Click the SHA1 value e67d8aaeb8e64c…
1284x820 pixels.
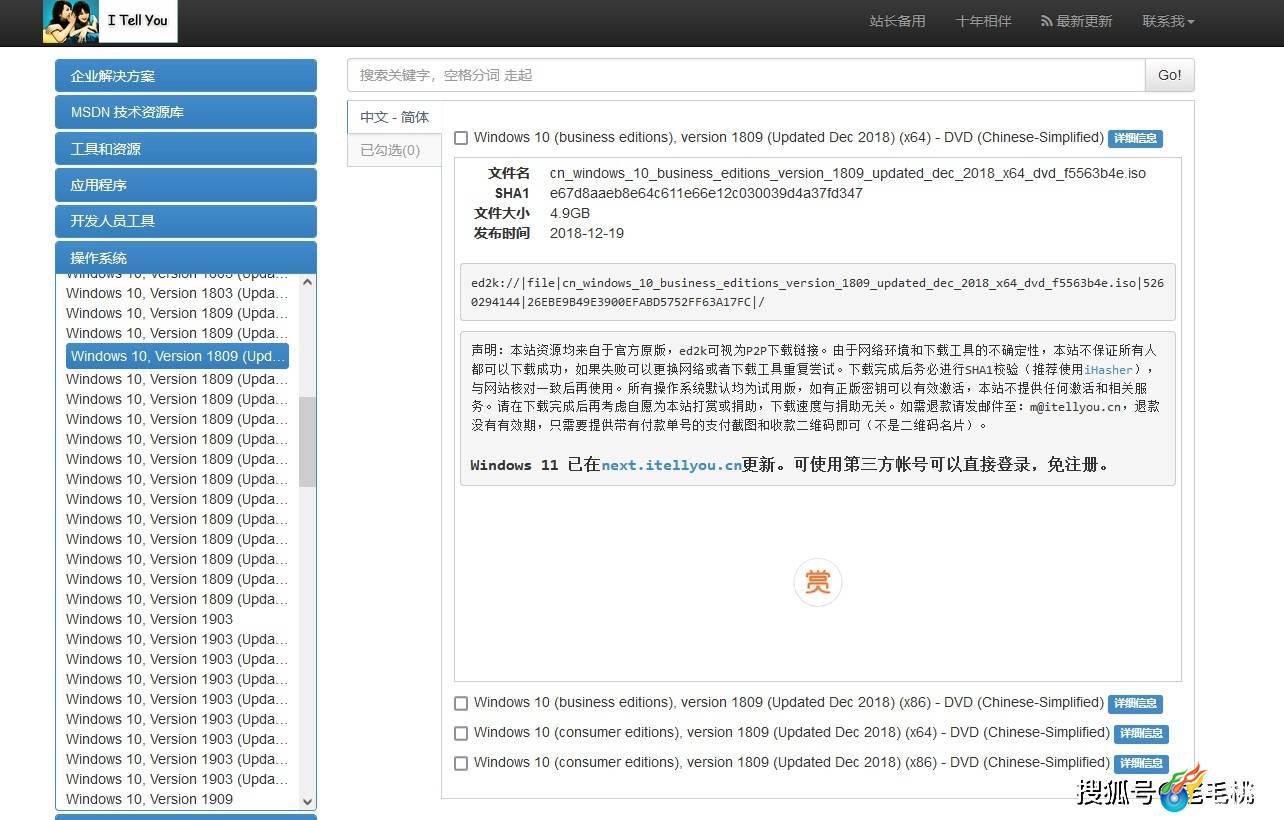[706, 193]
